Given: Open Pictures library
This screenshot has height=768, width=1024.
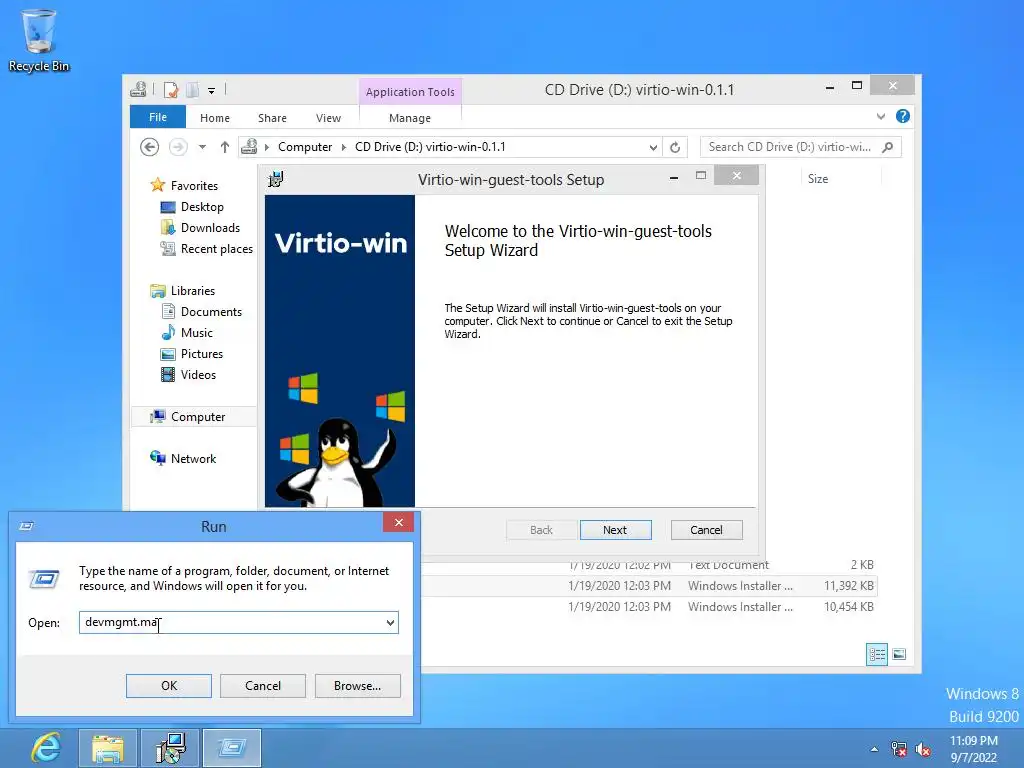Looking at the screenshot, I should pyautogui.click(x=202, y=353).
